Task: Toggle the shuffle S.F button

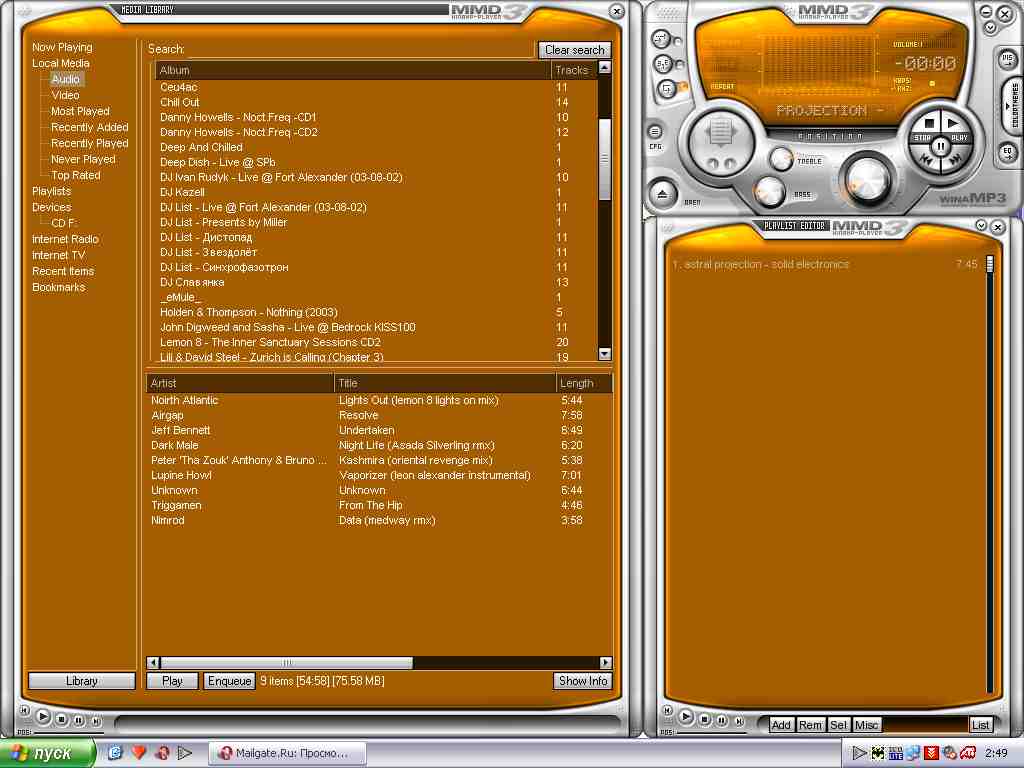Action: [x=663, y=64]
